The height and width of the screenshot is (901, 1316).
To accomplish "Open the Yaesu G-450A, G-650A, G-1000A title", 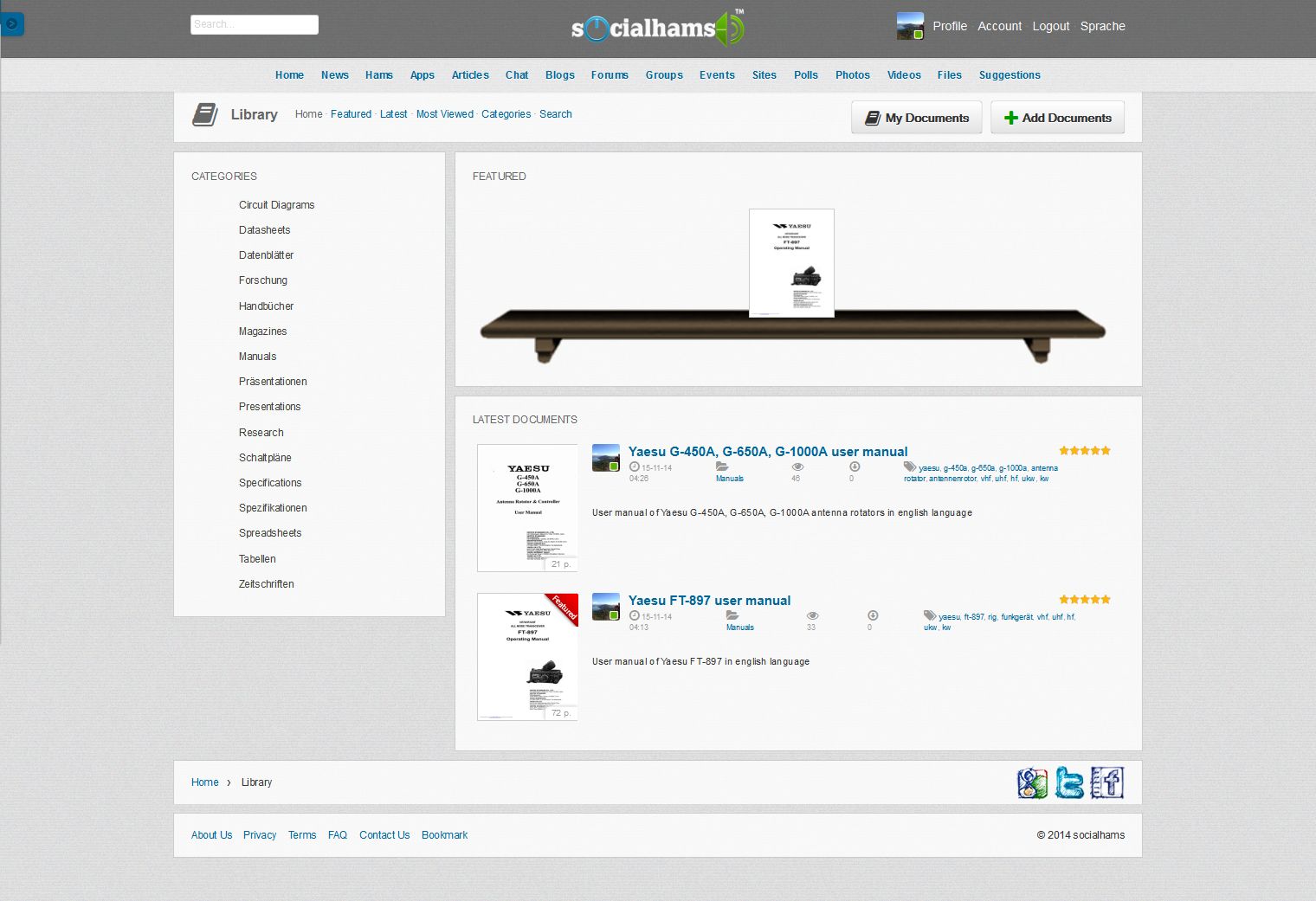I will pyautogui.click(x=768, y=452).
